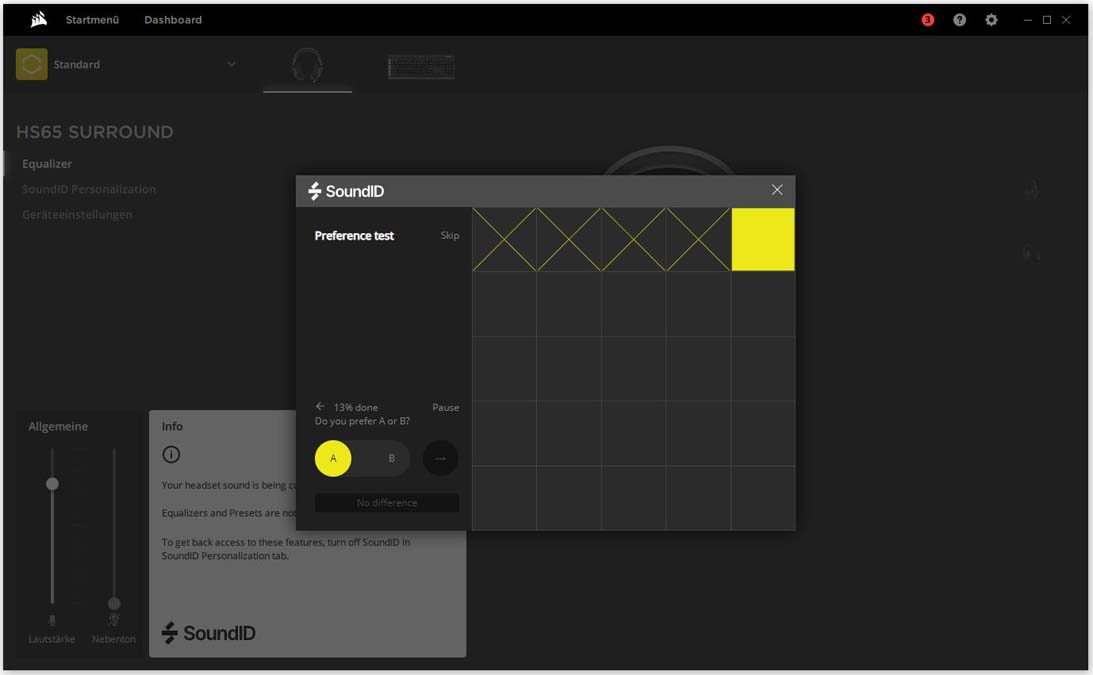
Task: Skip the Preference test
Action: point(450,236)
